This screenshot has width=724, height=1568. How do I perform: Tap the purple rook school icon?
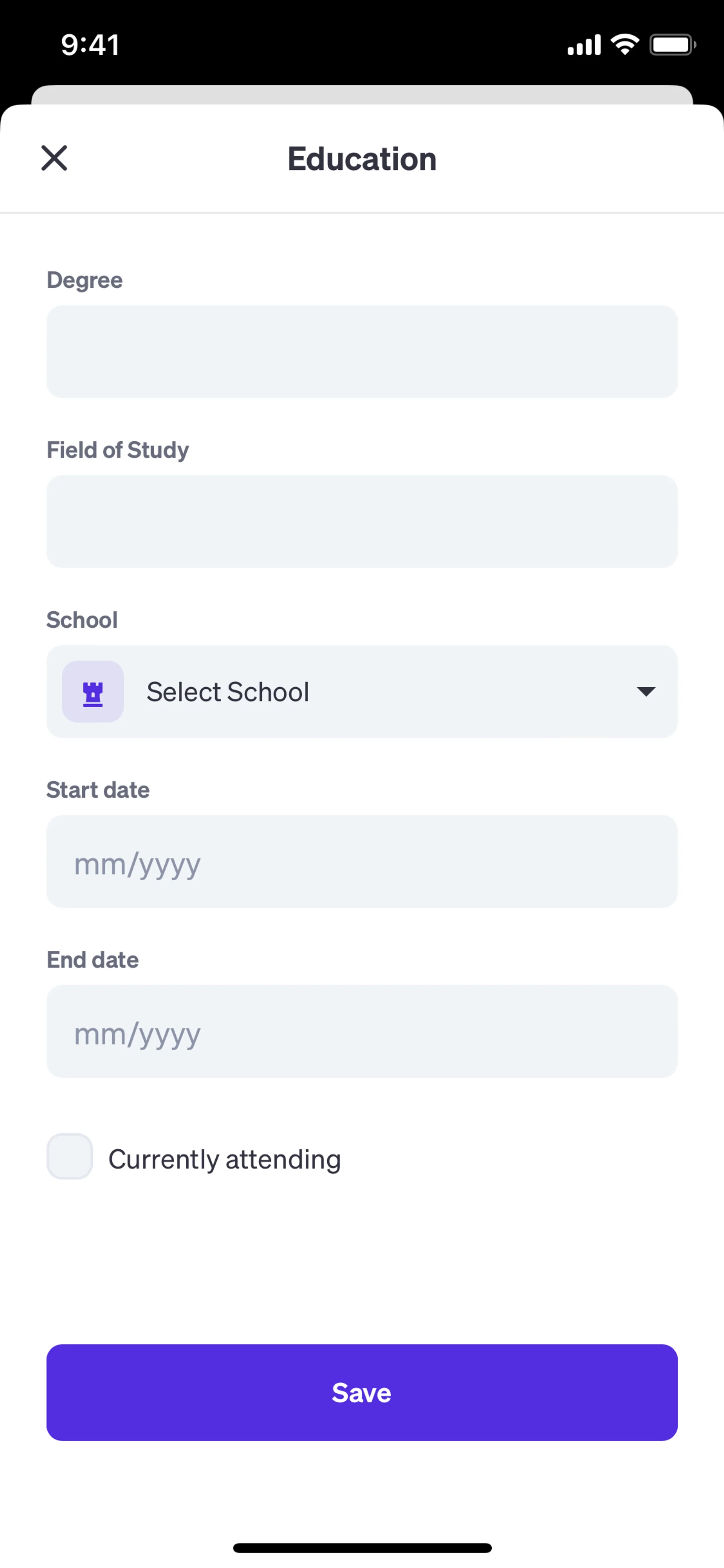pyautogui.click(x=92, y=692)
